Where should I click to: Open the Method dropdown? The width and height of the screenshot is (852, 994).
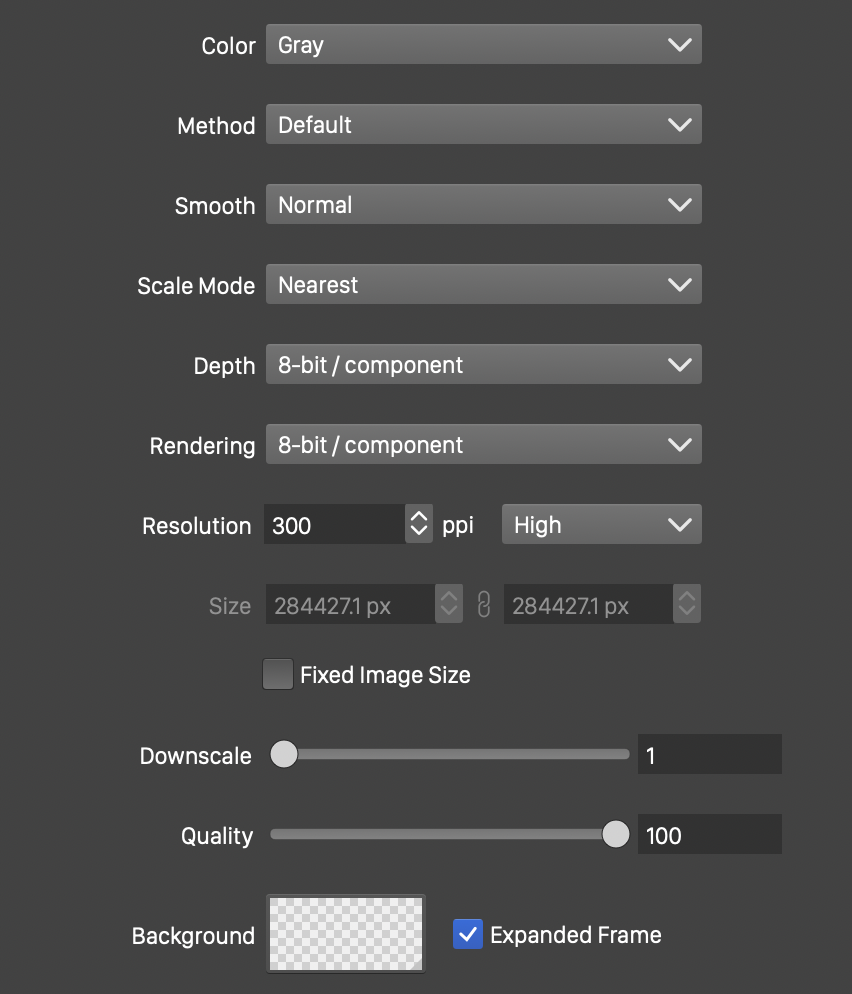[x=483, y=125]
